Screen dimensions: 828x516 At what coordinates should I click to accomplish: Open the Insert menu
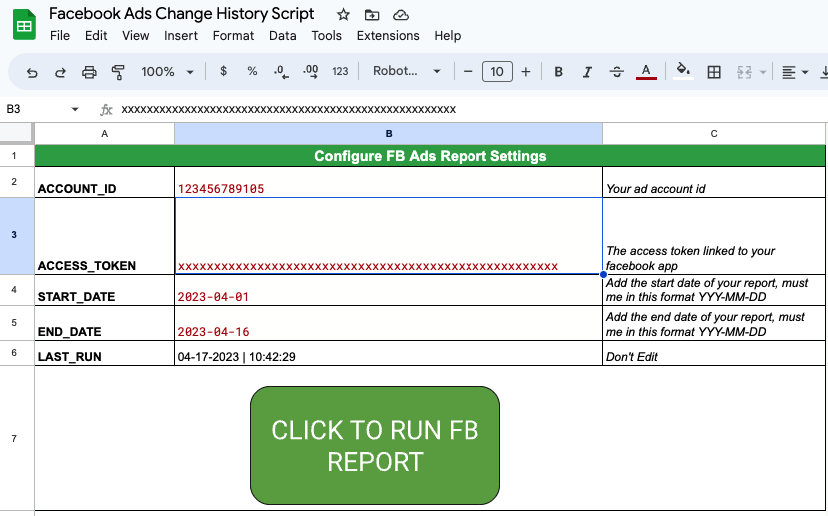[181, 35]
